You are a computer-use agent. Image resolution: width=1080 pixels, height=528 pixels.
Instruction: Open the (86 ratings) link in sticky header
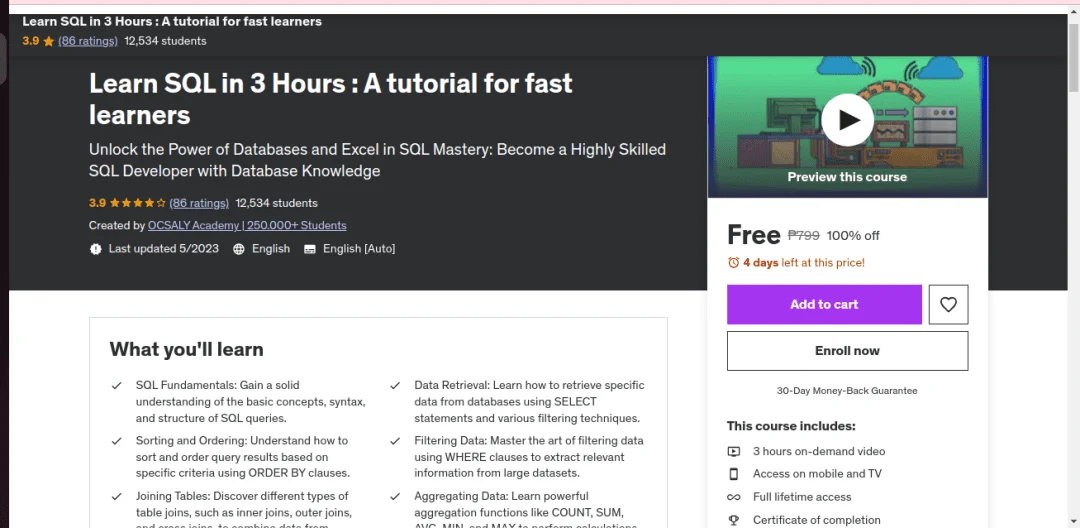pyautogui.click(x=87, y=41)
